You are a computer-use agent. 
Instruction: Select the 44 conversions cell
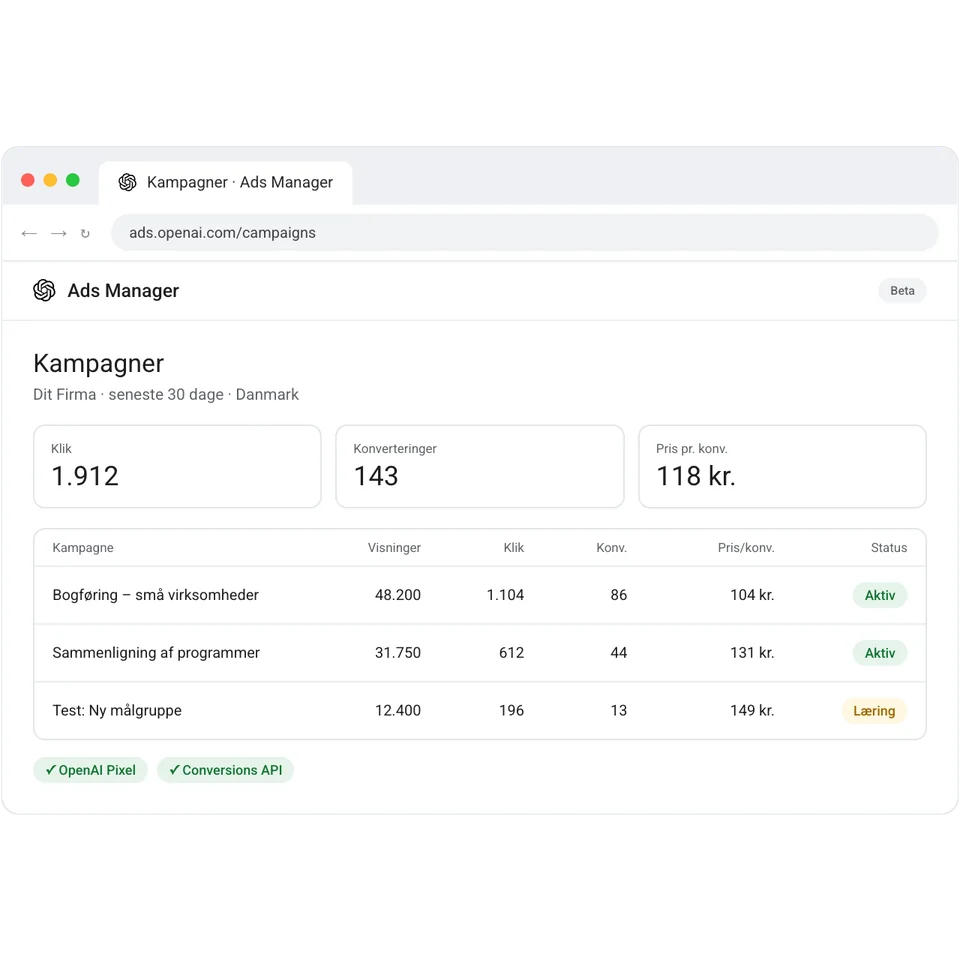tap(618, 653)
